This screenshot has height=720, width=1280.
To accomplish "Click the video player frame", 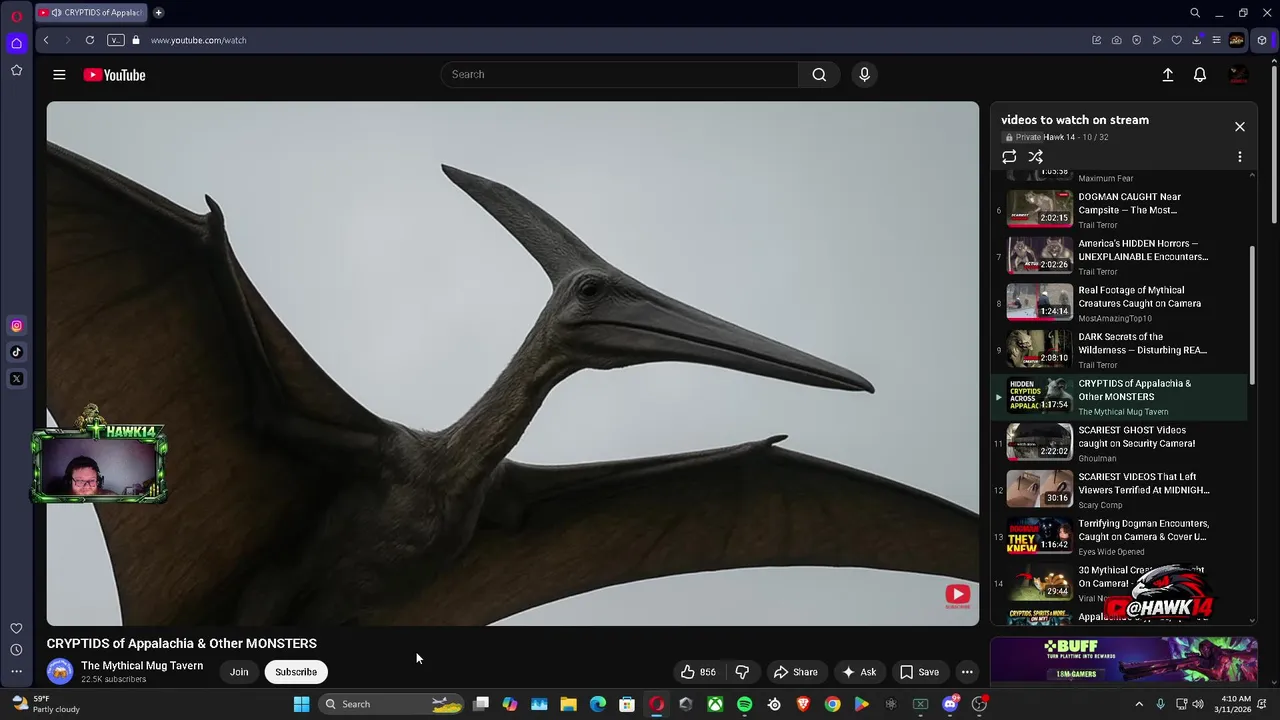I will tap(513, 363).
